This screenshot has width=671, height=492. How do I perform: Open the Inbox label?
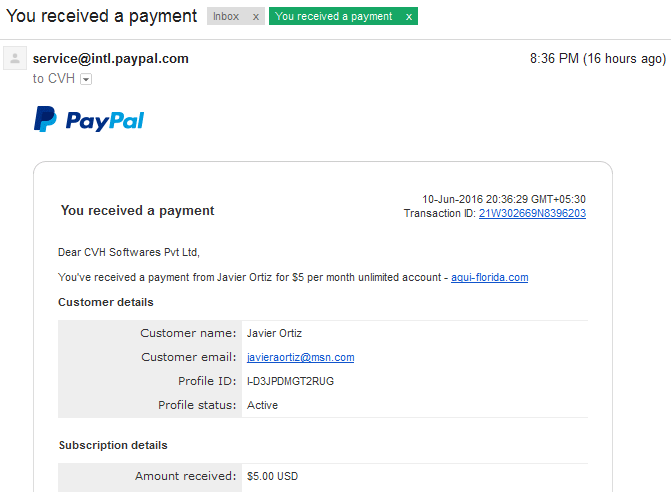(226, 16)
